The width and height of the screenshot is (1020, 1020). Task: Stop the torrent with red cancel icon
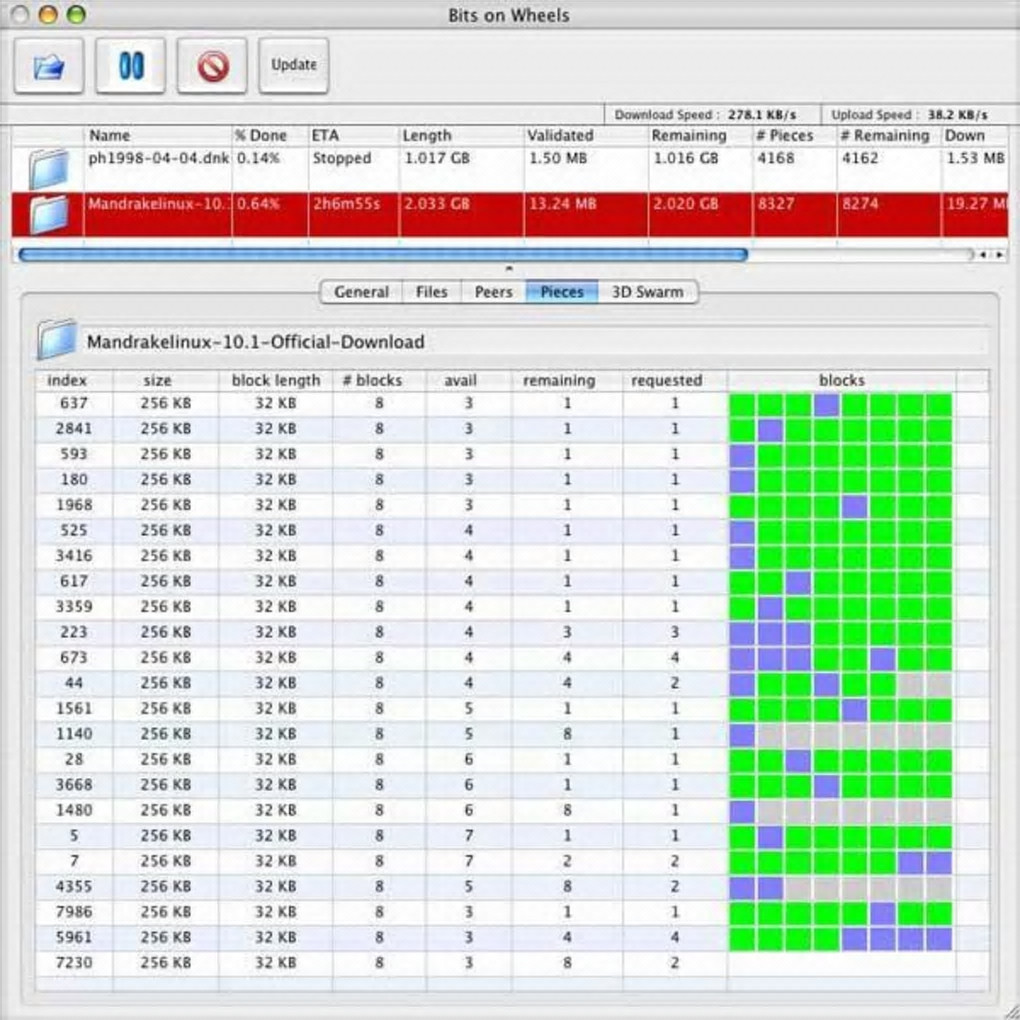[x=212, y=66]
